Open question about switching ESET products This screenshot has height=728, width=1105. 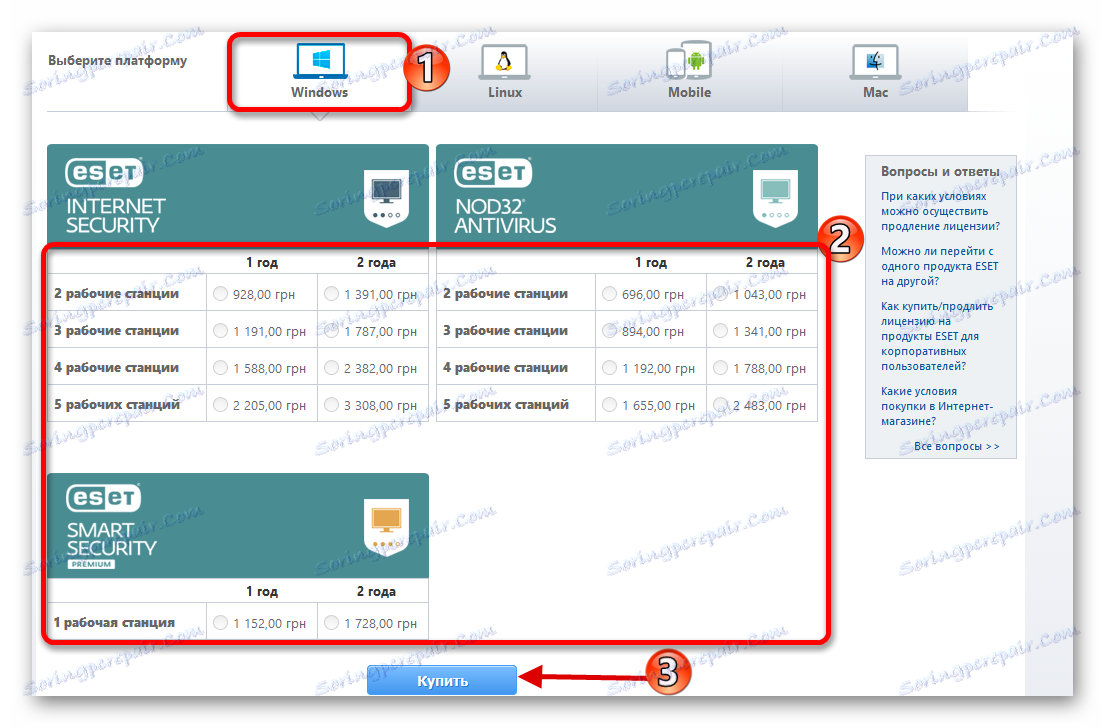pyautogui.click(x=939, y=266)
